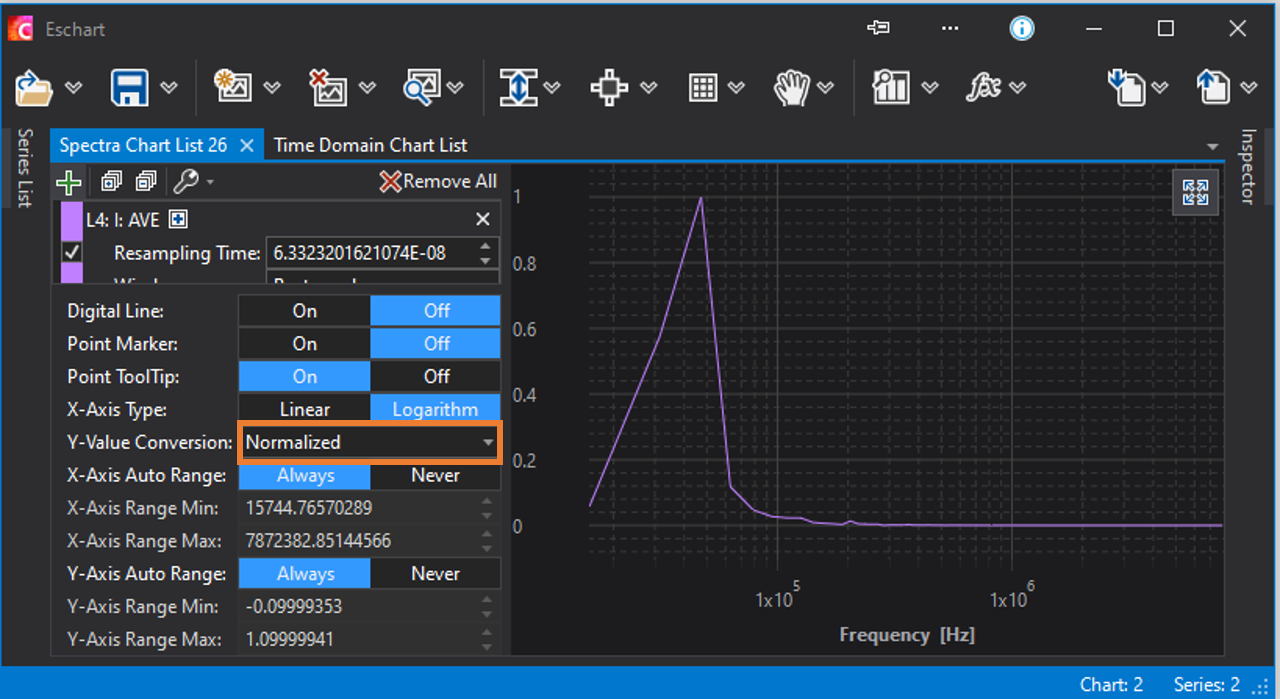The width and height of the screenshot is (1280, 699).
Task: Increase Resampling Time with up stepper
Action: pyautogui.click(x=485, y=246)
